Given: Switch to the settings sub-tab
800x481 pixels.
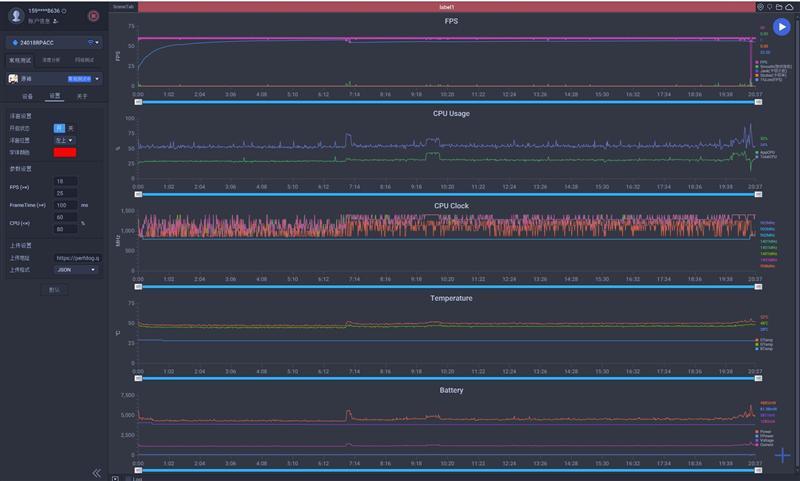Looking at the screenshot, I should (55, 96).
